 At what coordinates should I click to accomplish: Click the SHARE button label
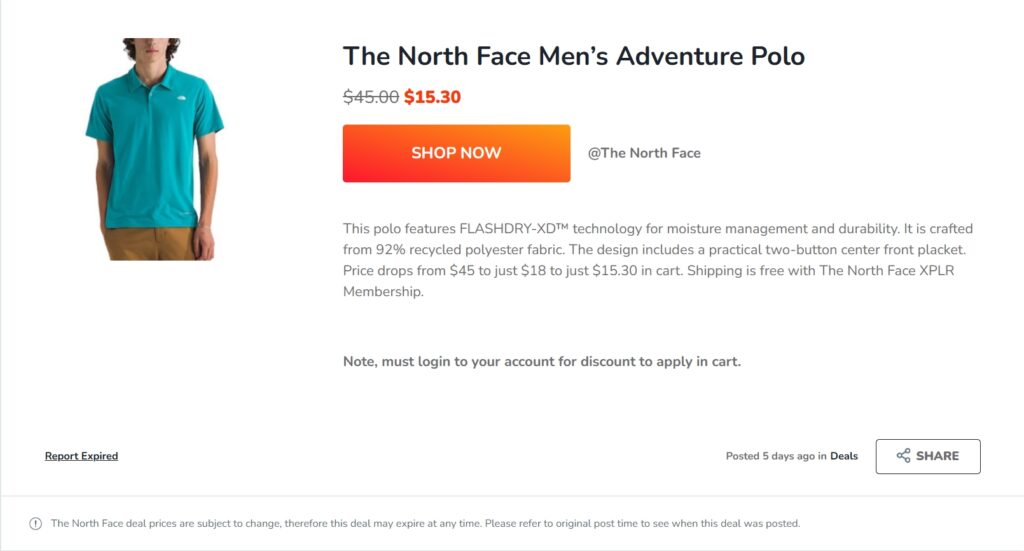pyautogui.click(x=937, y=456)
